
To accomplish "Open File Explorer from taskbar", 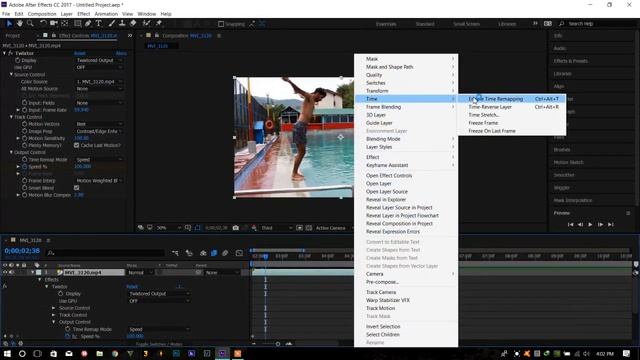I will click(100, 353).
